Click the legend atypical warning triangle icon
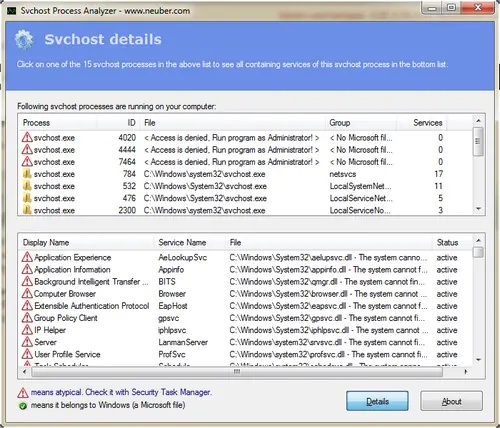Image resolution: width=500 pixels, height=428 pixels. [23, 393]
